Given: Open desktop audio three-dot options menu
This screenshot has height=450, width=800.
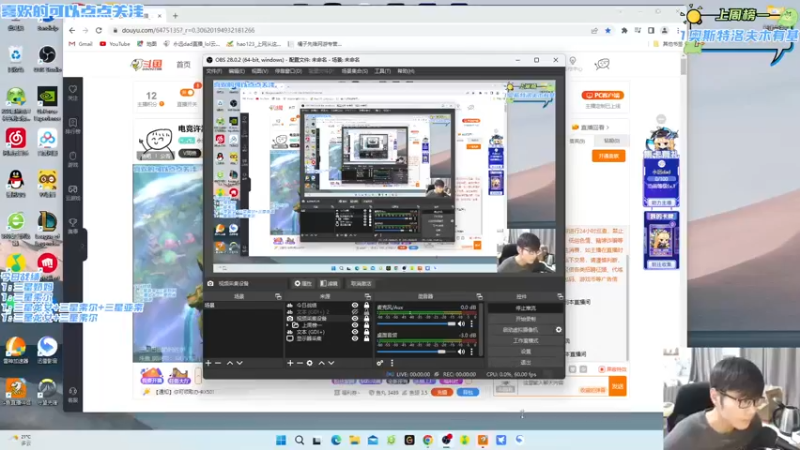Looking at the screenshot, I should (471, 352).
